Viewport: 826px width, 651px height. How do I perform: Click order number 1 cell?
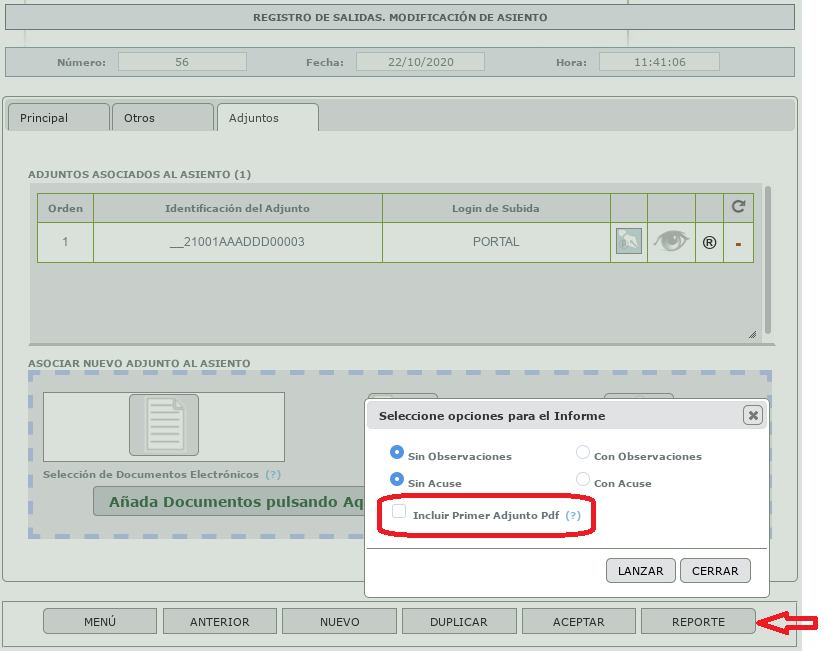point(65,242)
